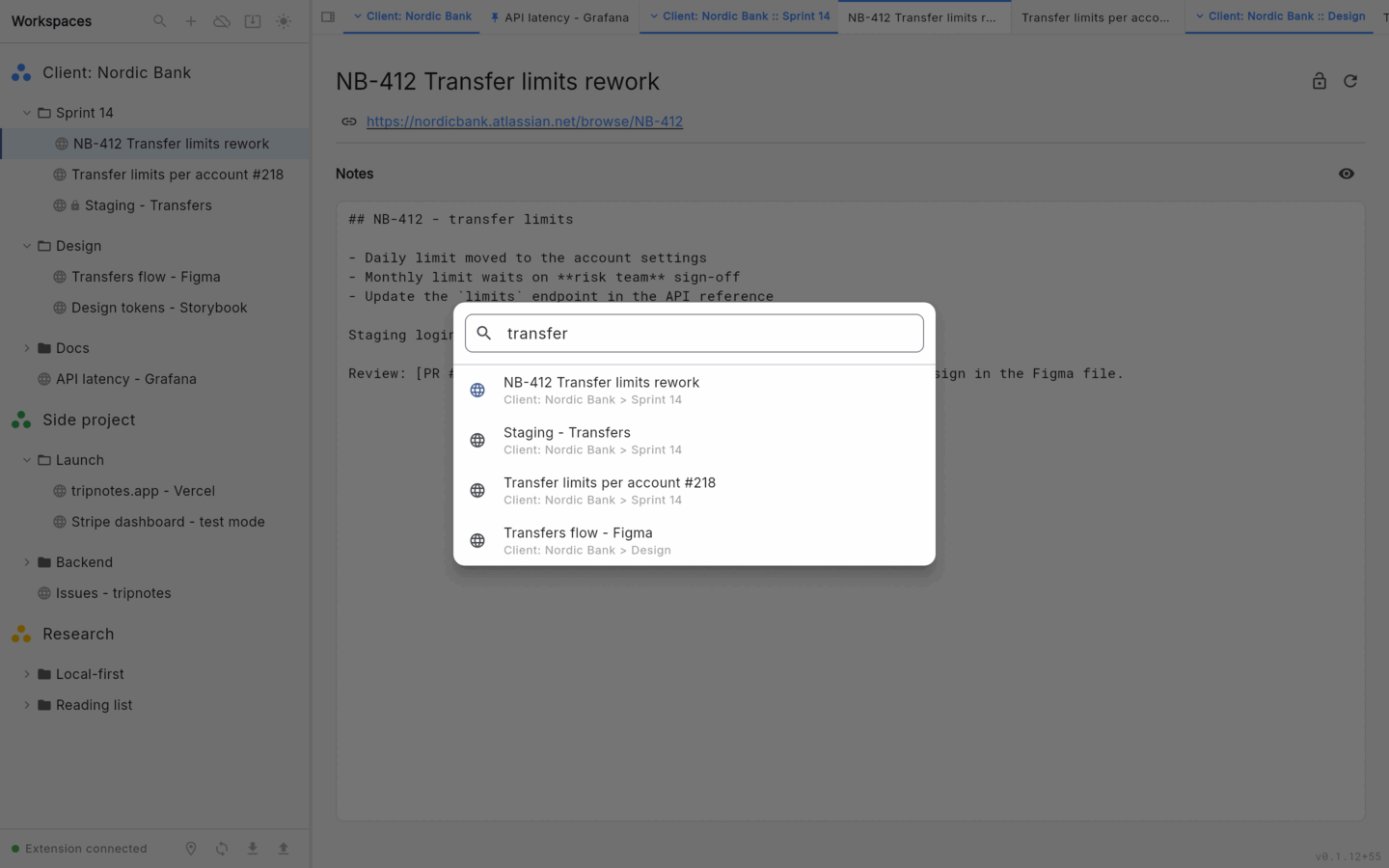Click the green Side project workspace icon
This screenshot has height=868, width=1389.
point(21,420)
